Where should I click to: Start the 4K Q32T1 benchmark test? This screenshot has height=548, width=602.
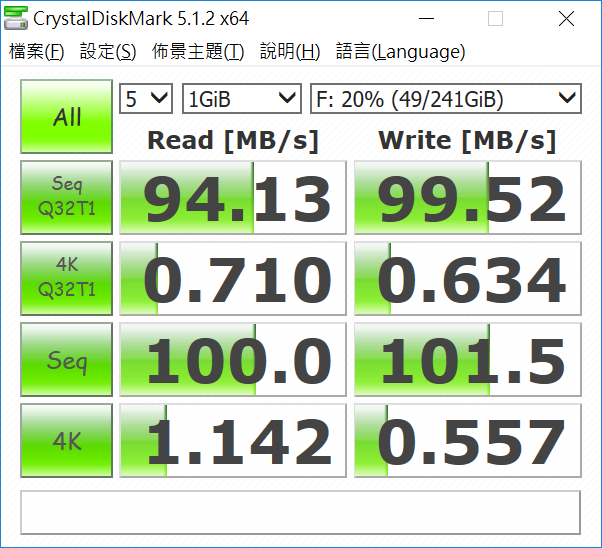66,278
